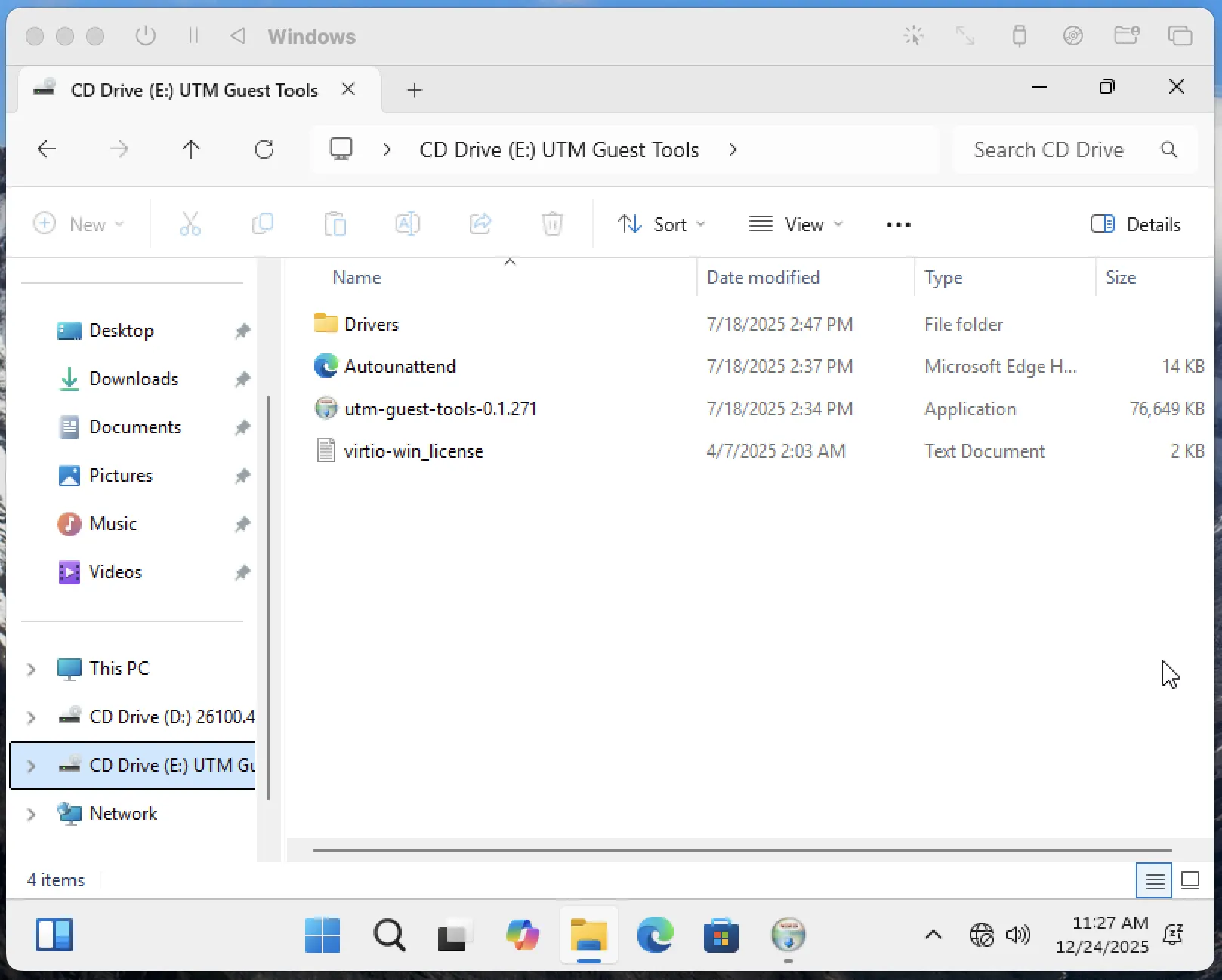Expand the Network tree node

point(31,814)
